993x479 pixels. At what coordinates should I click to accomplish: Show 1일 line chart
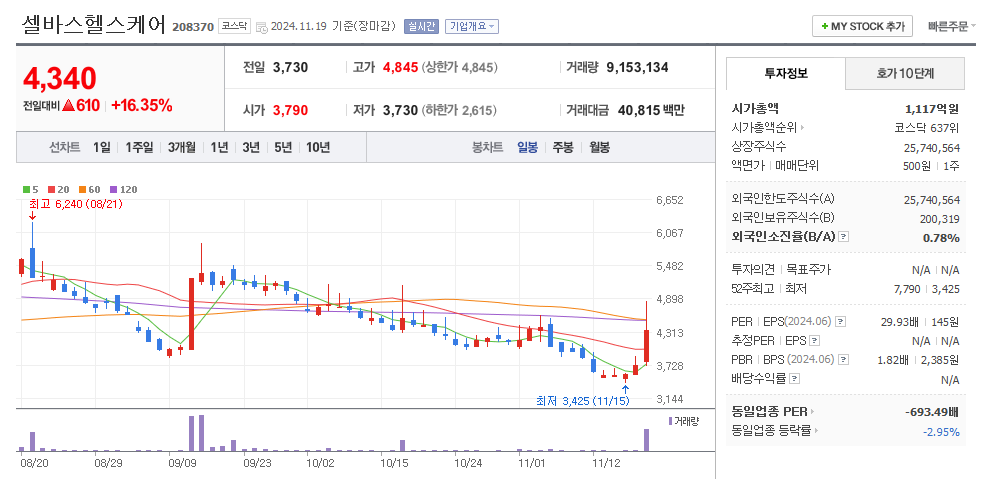click(x=101, y=148)
